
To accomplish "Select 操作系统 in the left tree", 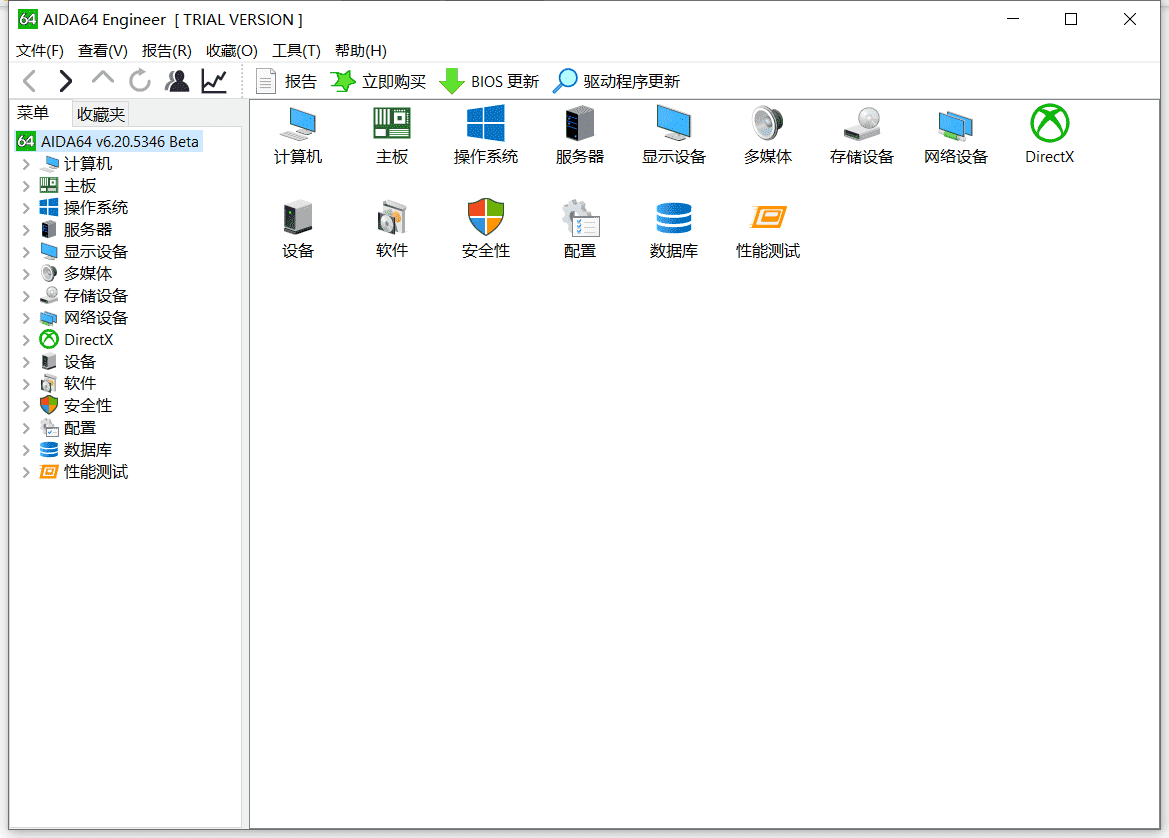I will click(84, 208).
